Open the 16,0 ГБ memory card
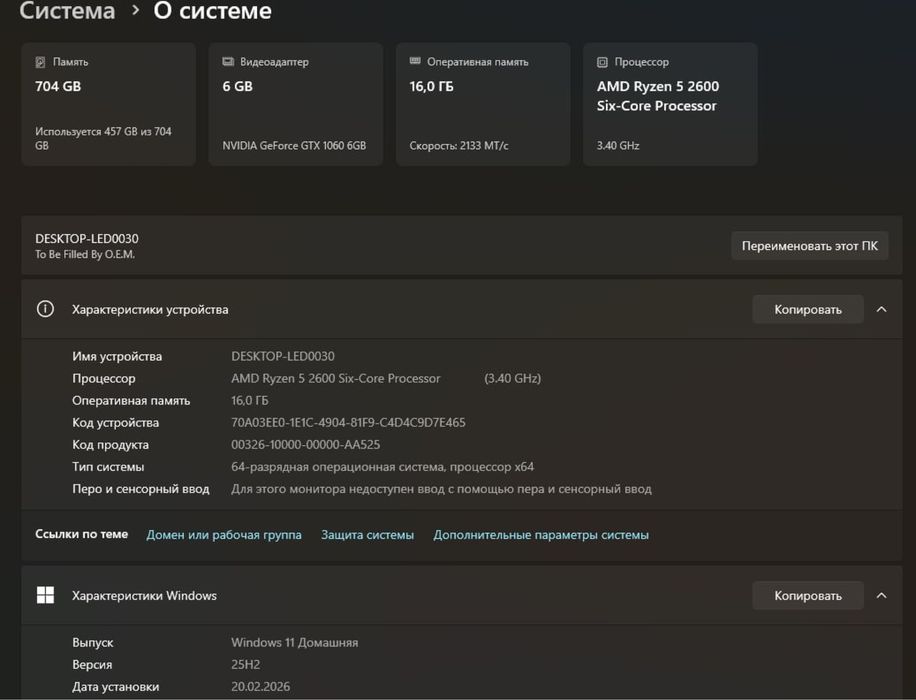The image size is (916, 700). 483,104
